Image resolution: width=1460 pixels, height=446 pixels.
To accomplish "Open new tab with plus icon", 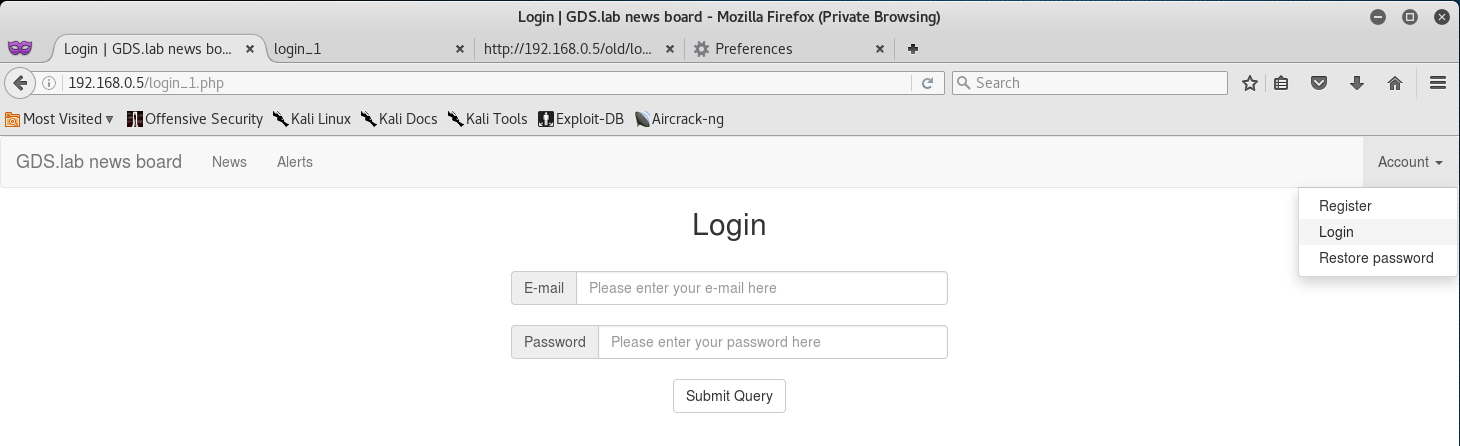I will [913, 48].
